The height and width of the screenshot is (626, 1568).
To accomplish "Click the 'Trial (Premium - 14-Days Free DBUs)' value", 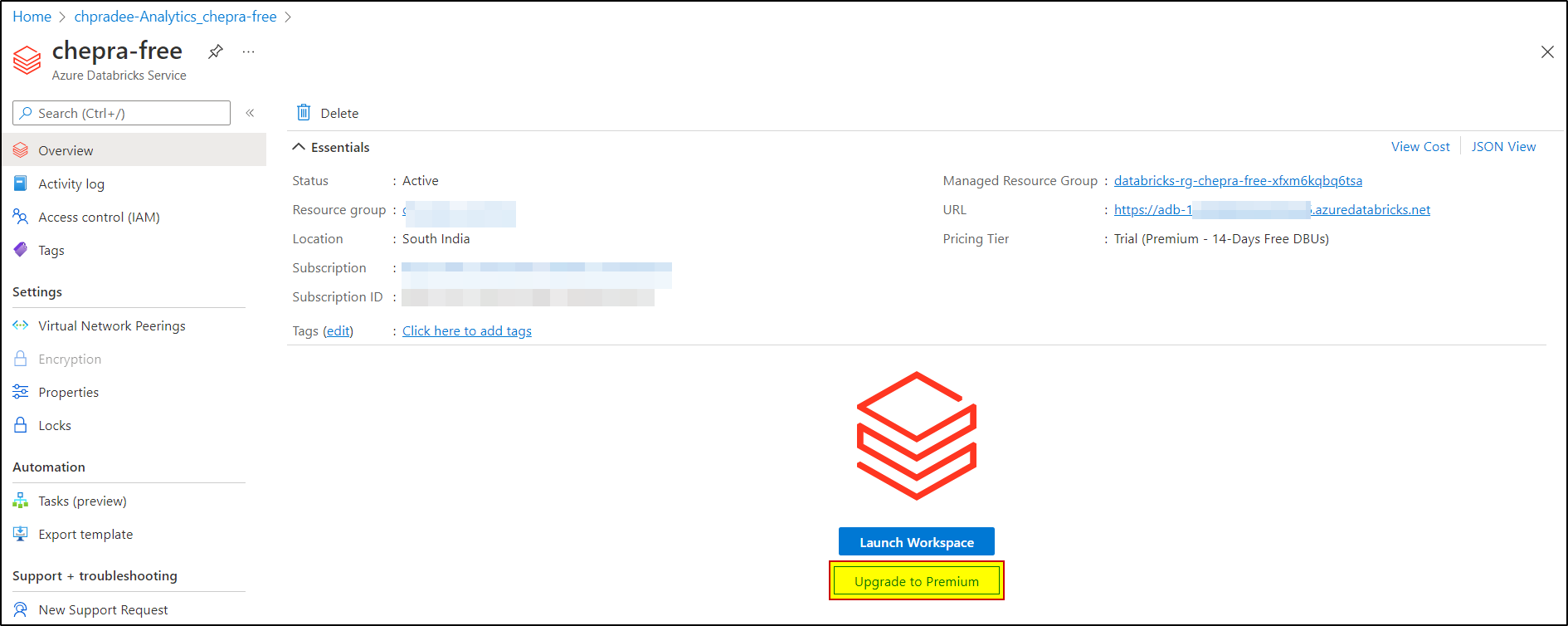I will [1221, 239].
